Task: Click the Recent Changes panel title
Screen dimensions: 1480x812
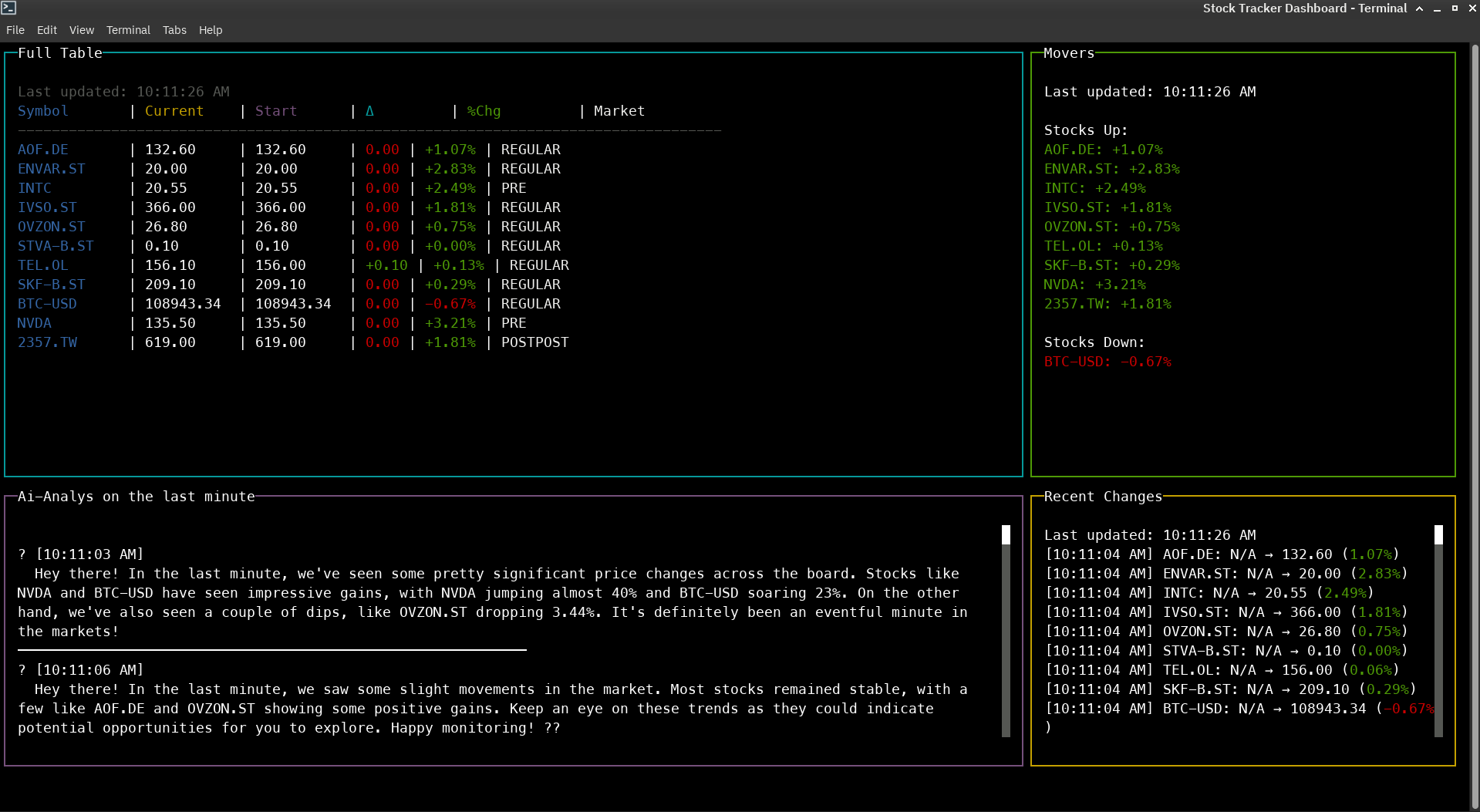Action: pyautogui.click(x=1103, y=497)
